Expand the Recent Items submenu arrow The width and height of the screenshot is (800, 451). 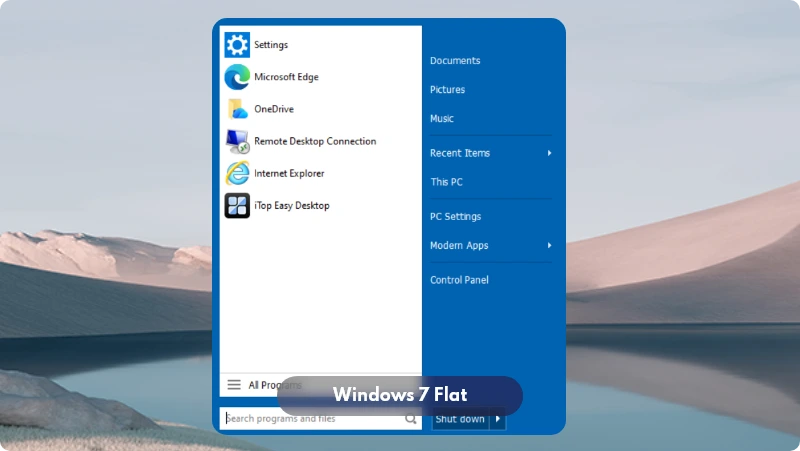(x=549, y=153)
